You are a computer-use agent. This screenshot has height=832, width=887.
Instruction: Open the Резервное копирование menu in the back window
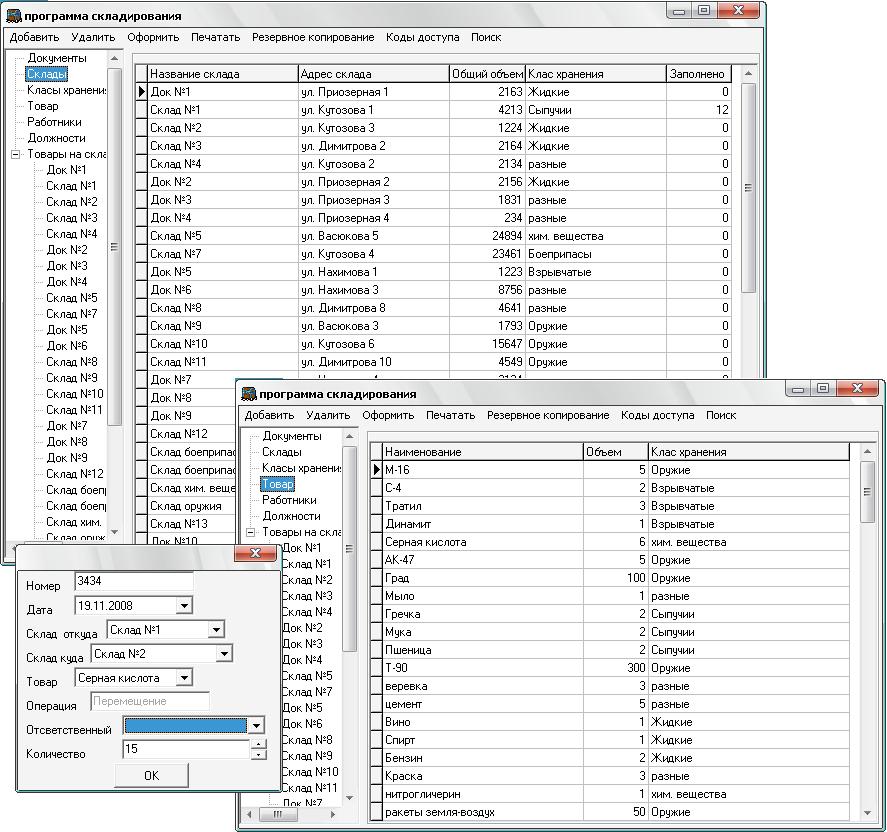pyautogui.click(x=313, y=37)
